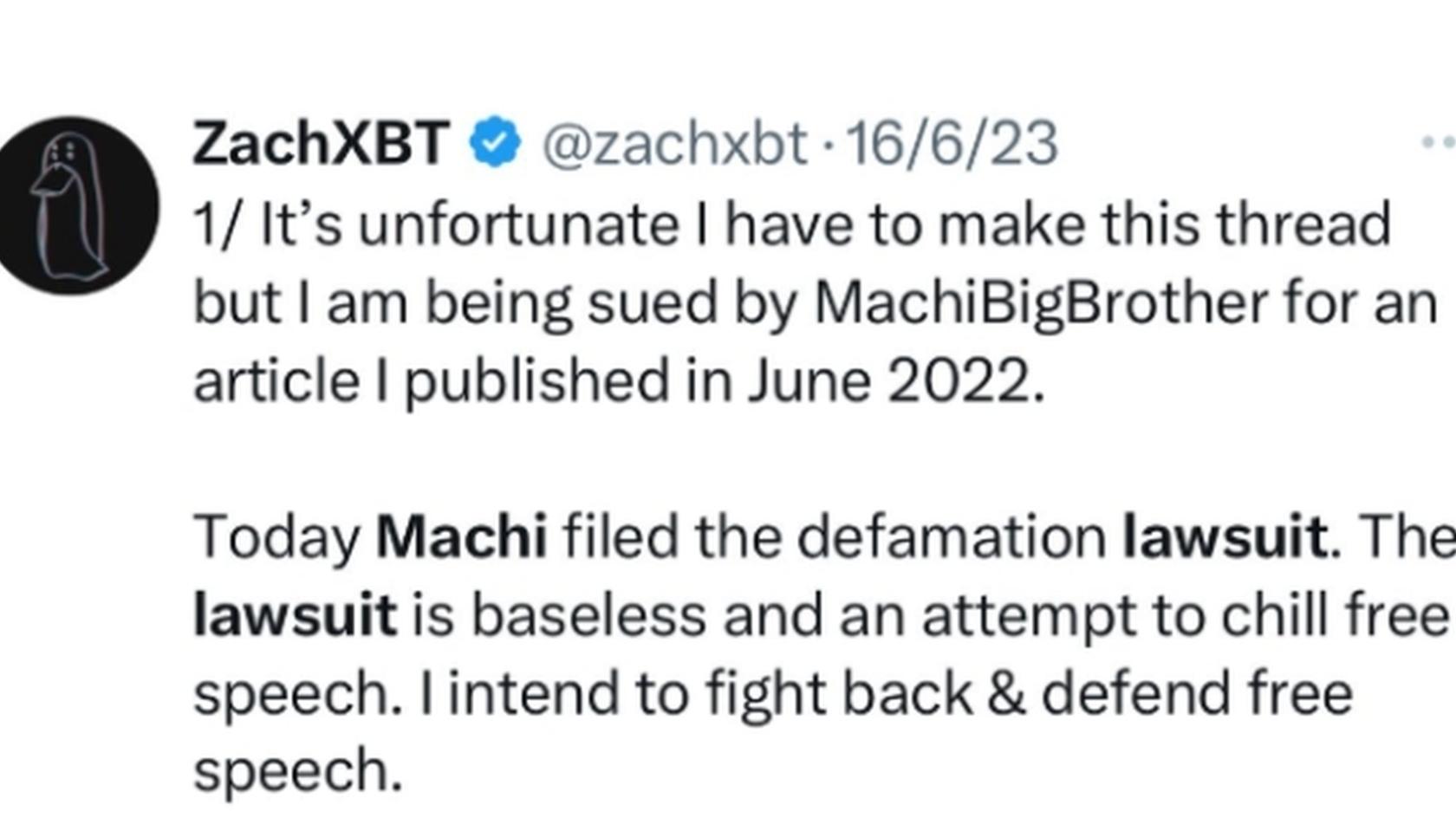Click the phrase "It's unfortunate"
Image resolution: width=1456 pixels, height=818 pixels.
[469, 224]
